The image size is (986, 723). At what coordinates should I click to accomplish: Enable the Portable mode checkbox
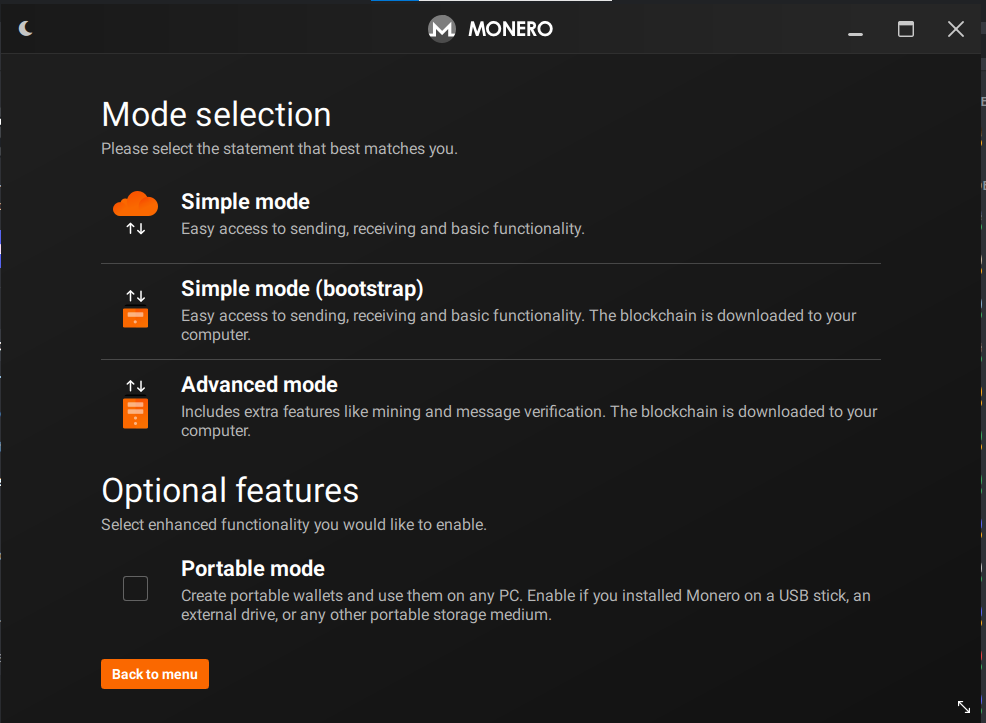point(135,589)
